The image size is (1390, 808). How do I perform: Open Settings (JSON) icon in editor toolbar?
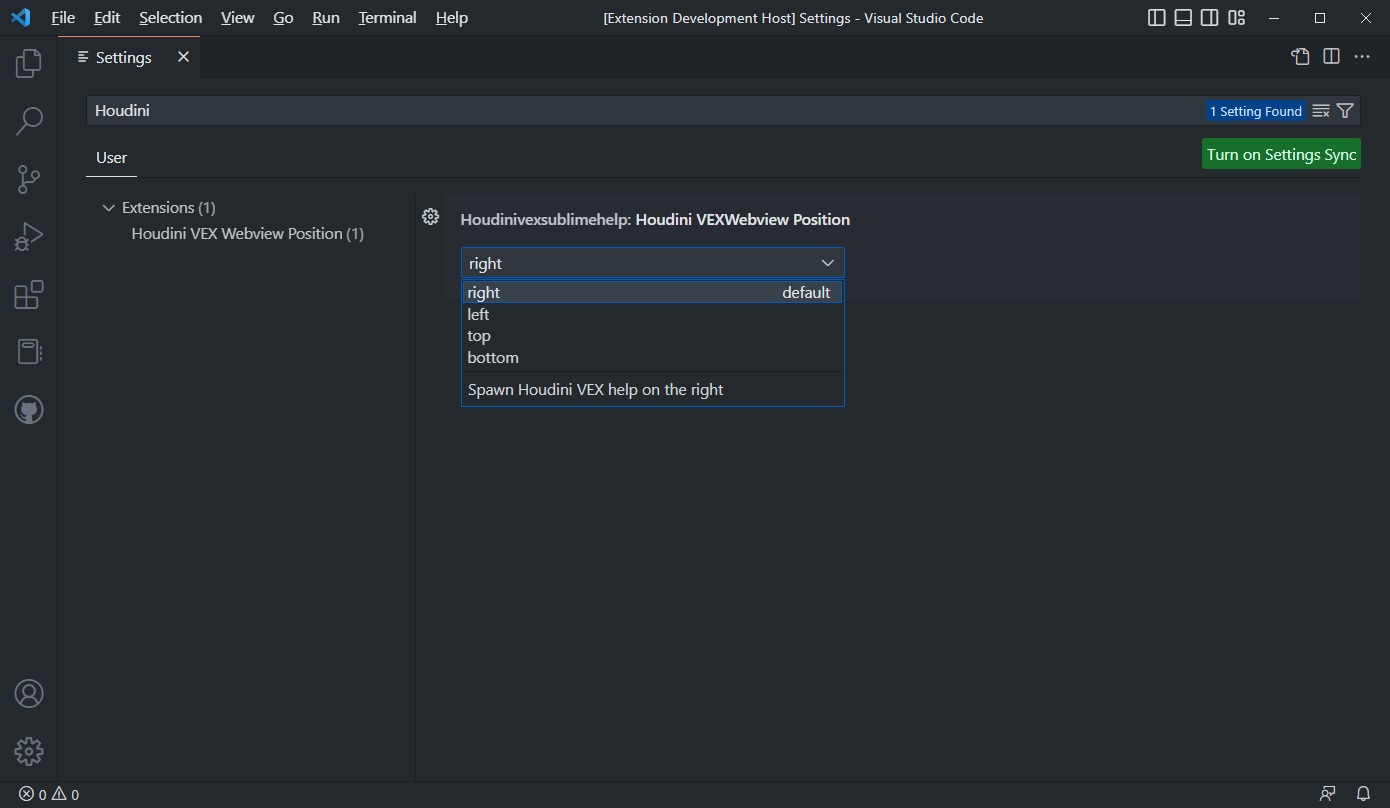pyautogui.click(x=1300, y=57)
